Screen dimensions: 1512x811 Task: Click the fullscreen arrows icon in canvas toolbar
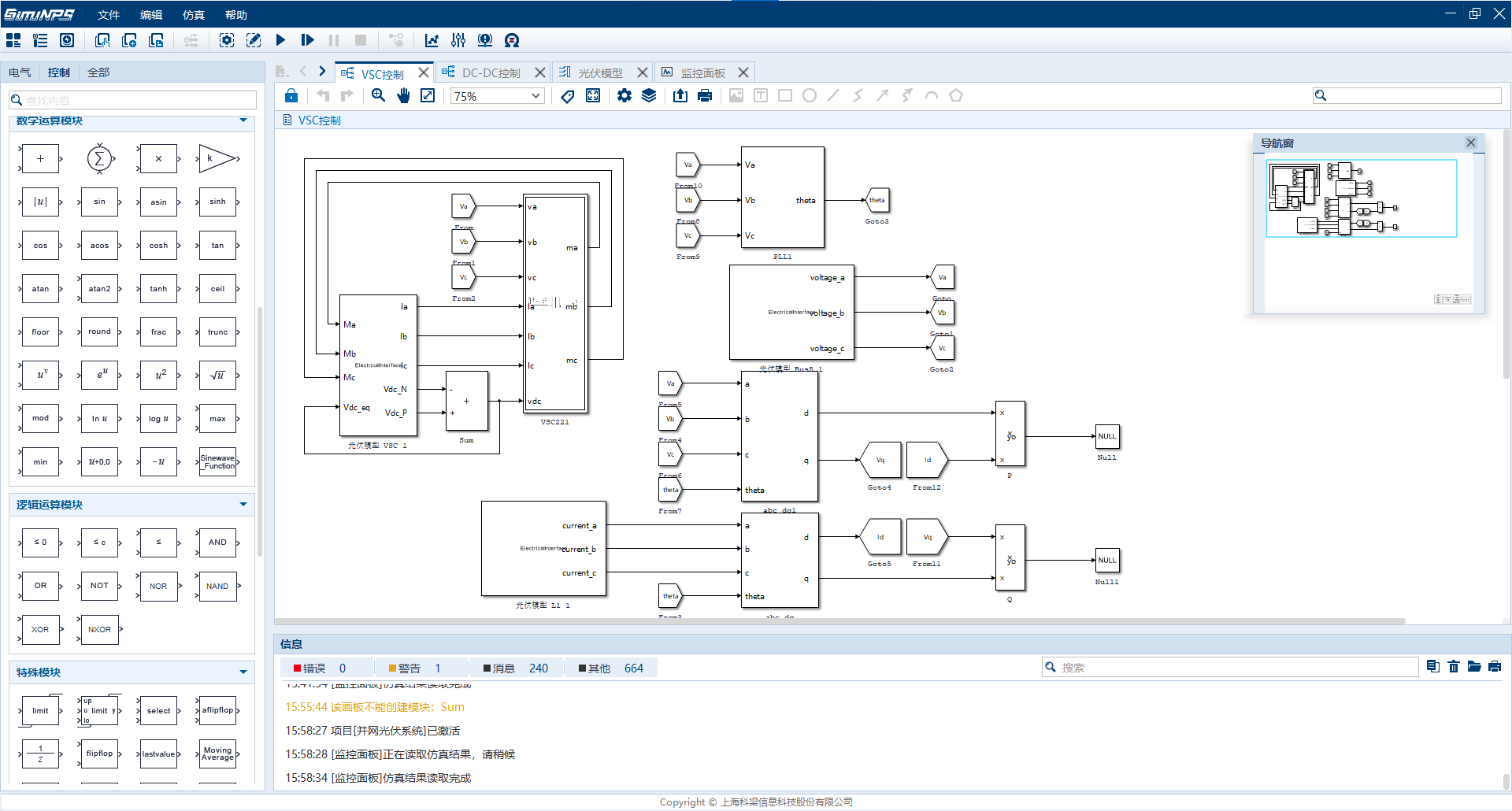[593, 95]
